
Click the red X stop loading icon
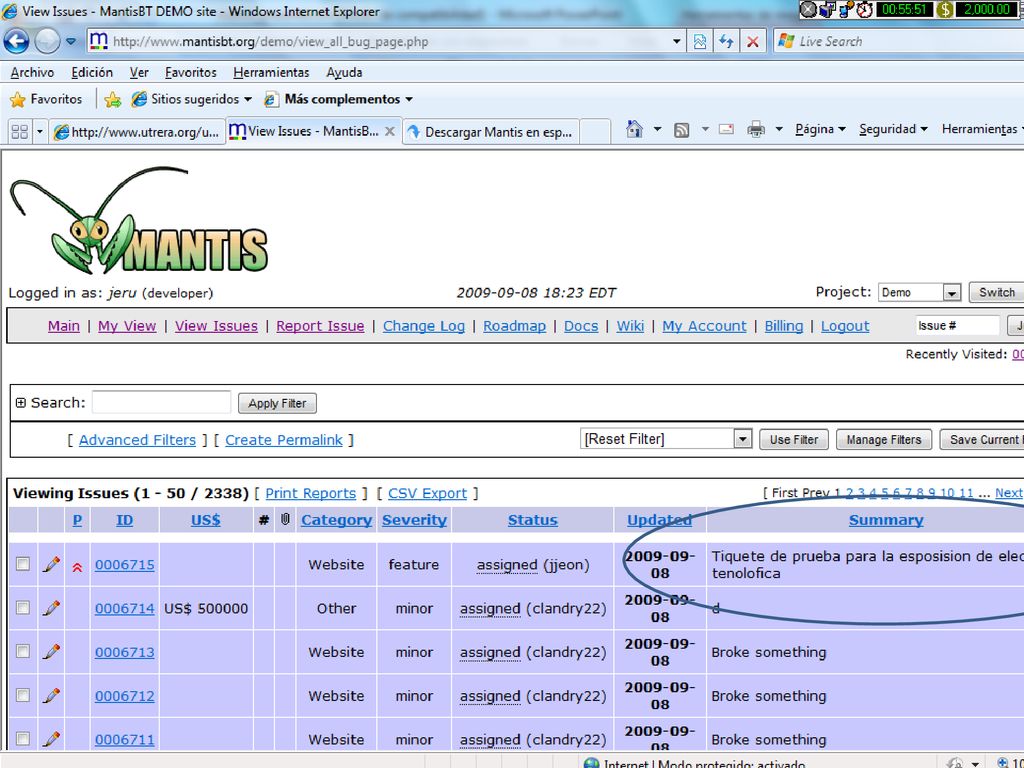(x=752, y=42)
